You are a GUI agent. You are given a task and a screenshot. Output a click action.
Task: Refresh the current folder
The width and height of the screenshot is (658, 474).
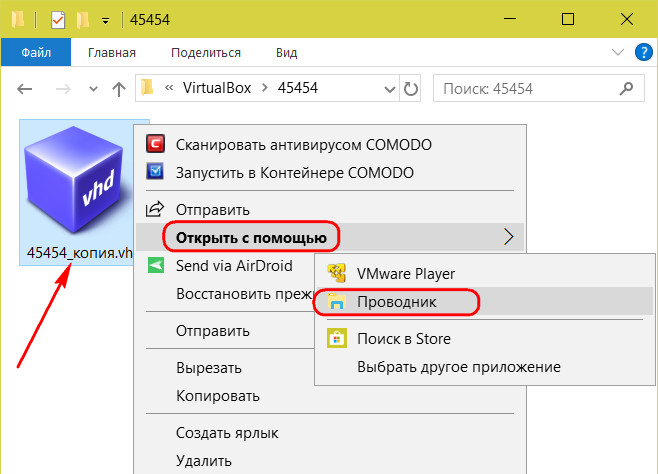pos(410,89)
